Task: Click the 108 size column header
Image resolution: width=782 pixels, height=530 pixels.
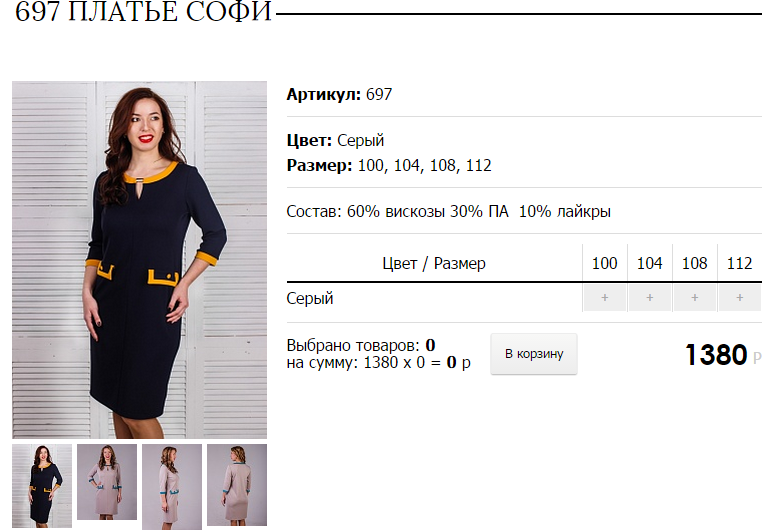Action: tap(694, 263)
